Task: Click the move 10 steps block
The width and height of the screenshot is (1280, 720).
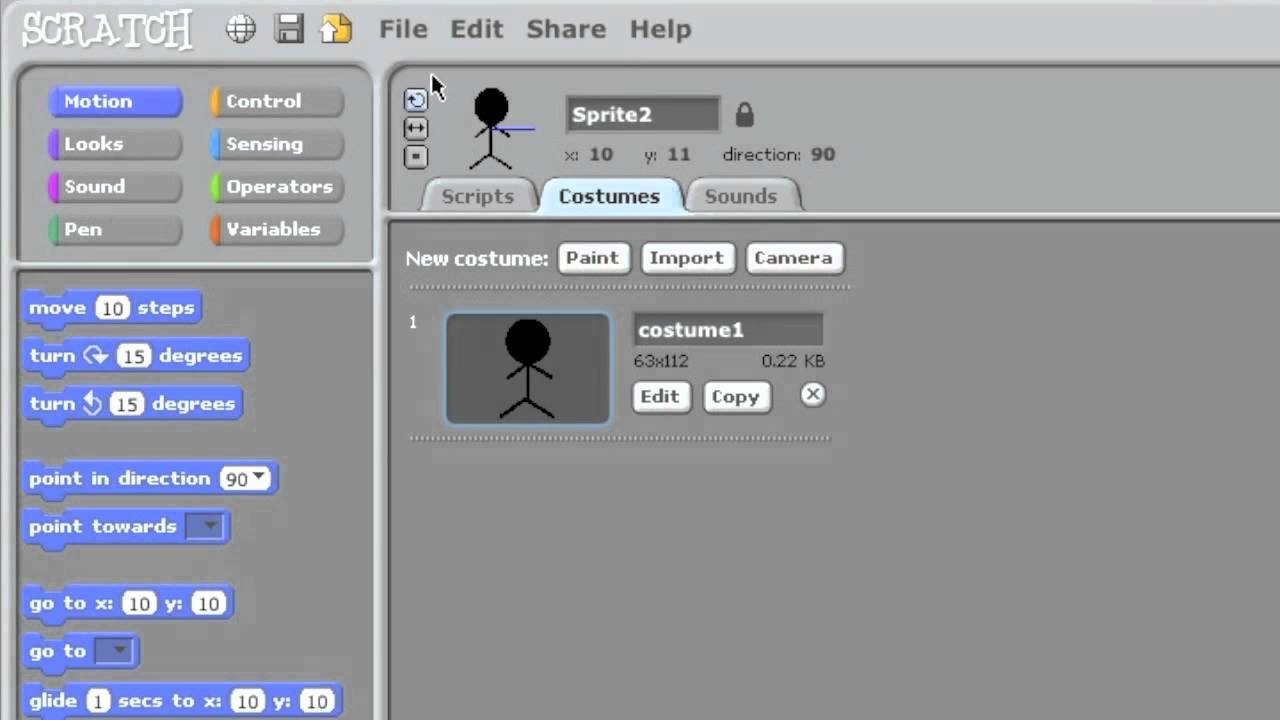Action: [112, 308]
